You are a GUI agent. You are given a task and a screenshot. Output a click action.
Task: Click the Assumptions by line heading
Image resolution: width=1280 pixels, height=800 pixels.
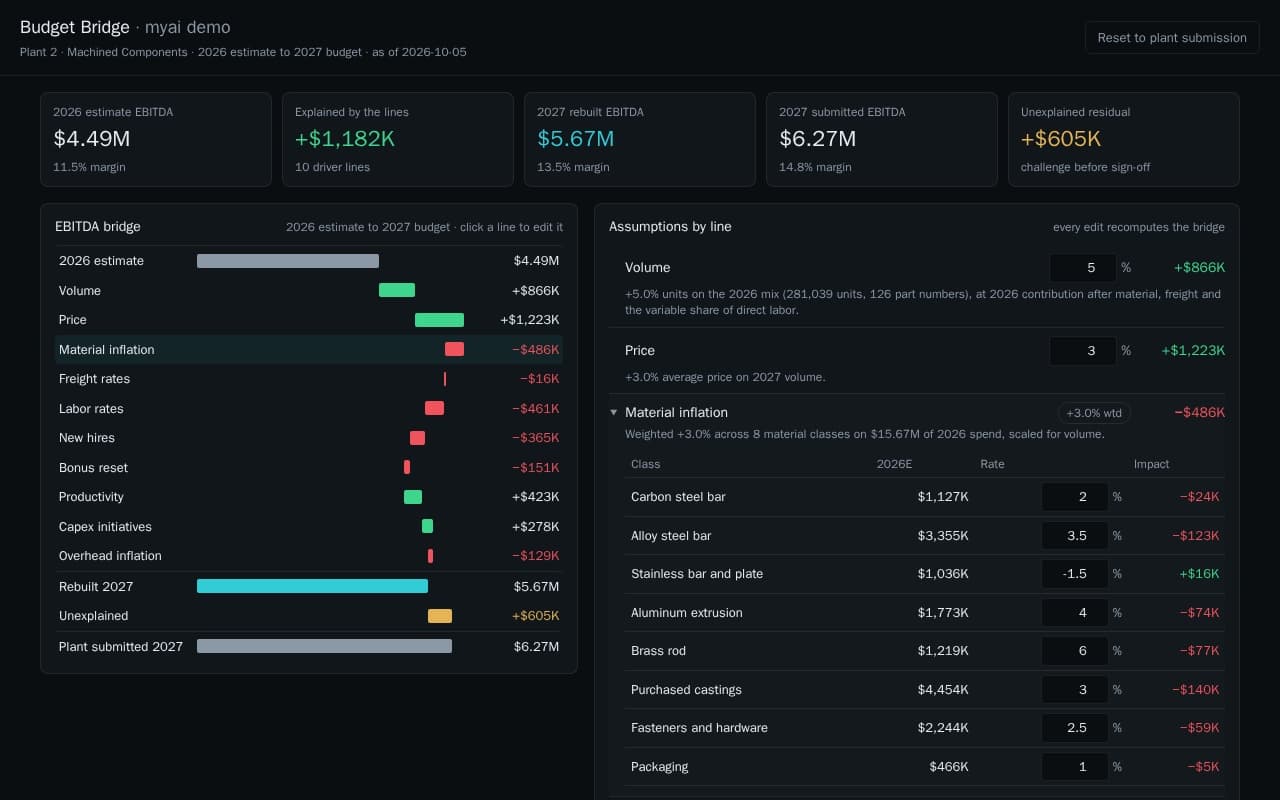[670, 227]
